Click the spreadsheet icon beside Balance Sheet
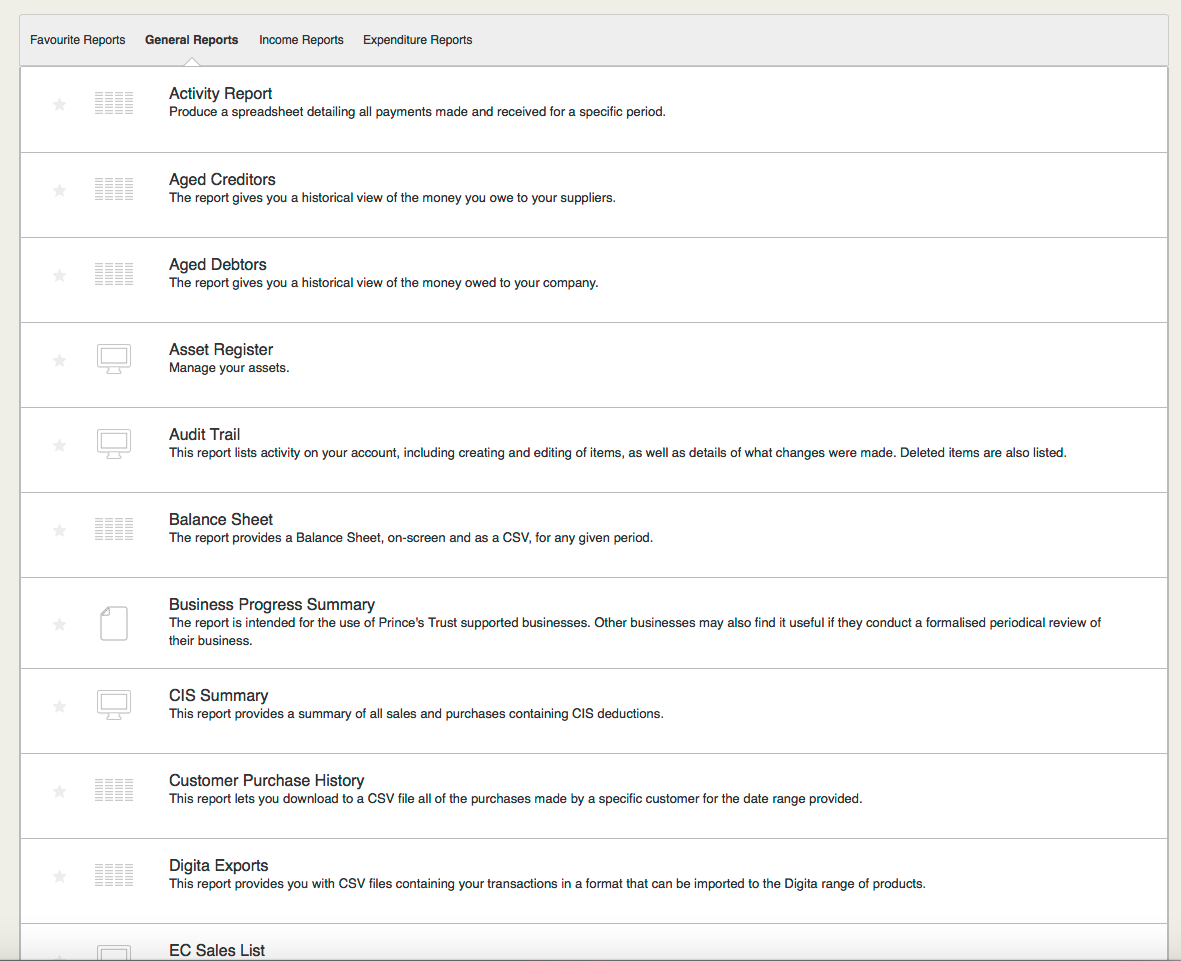The width and height of the screenshot is (1181, 961). pos(114,530)
